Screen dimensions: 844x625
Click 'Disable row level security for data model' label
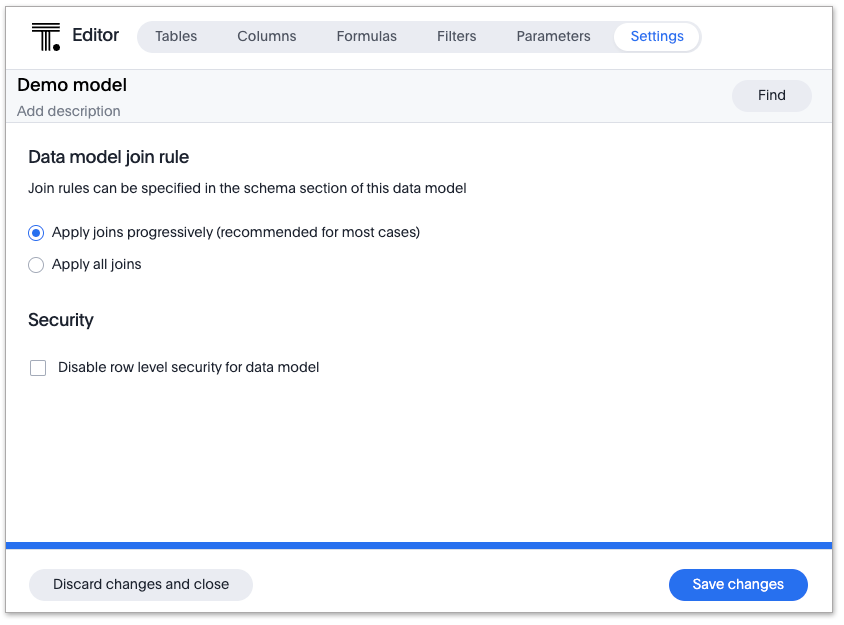click(189, 367)
